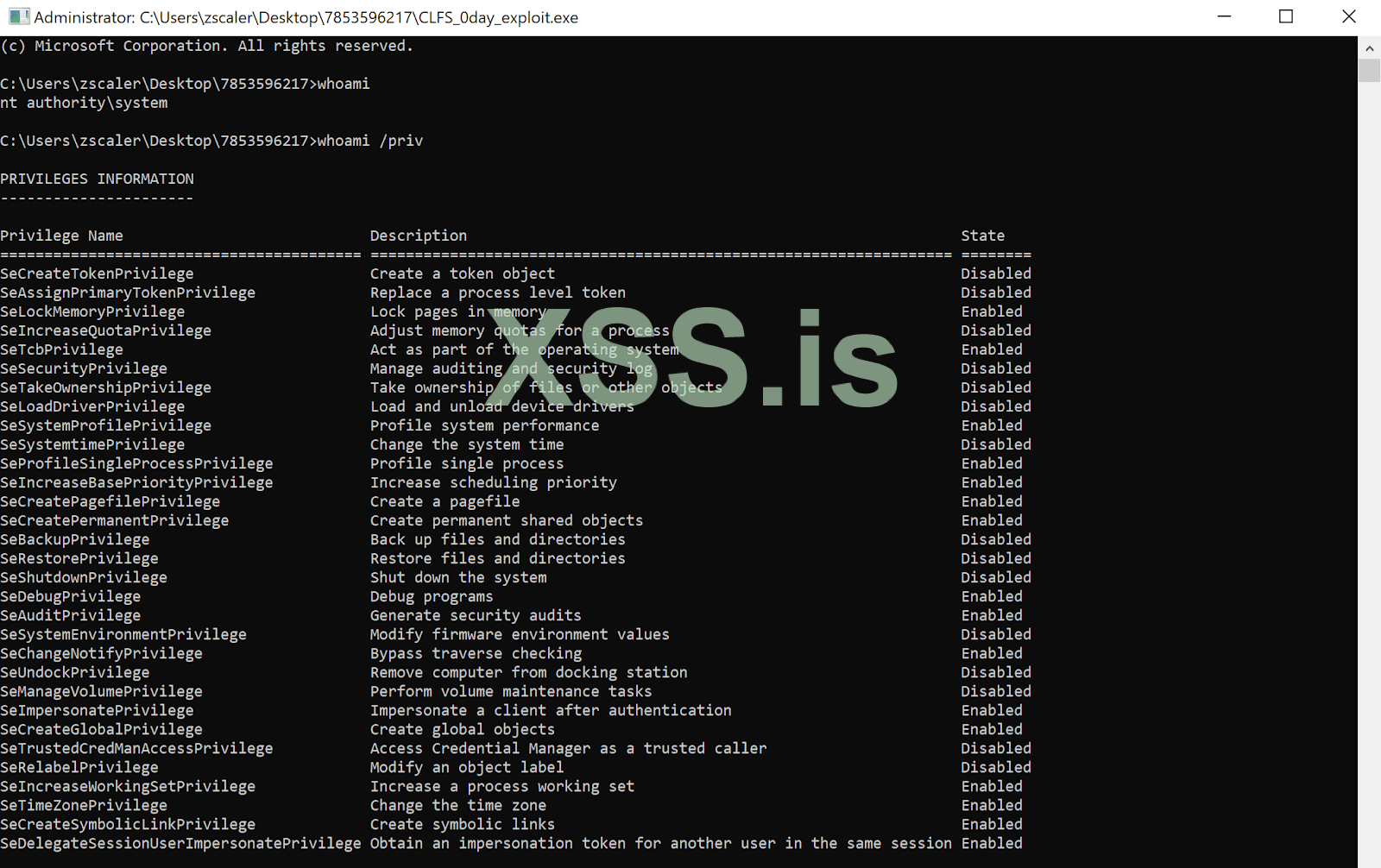
Task: Select SeSystemtimePrivilege in the list
Action: click(x=92, y=444)
